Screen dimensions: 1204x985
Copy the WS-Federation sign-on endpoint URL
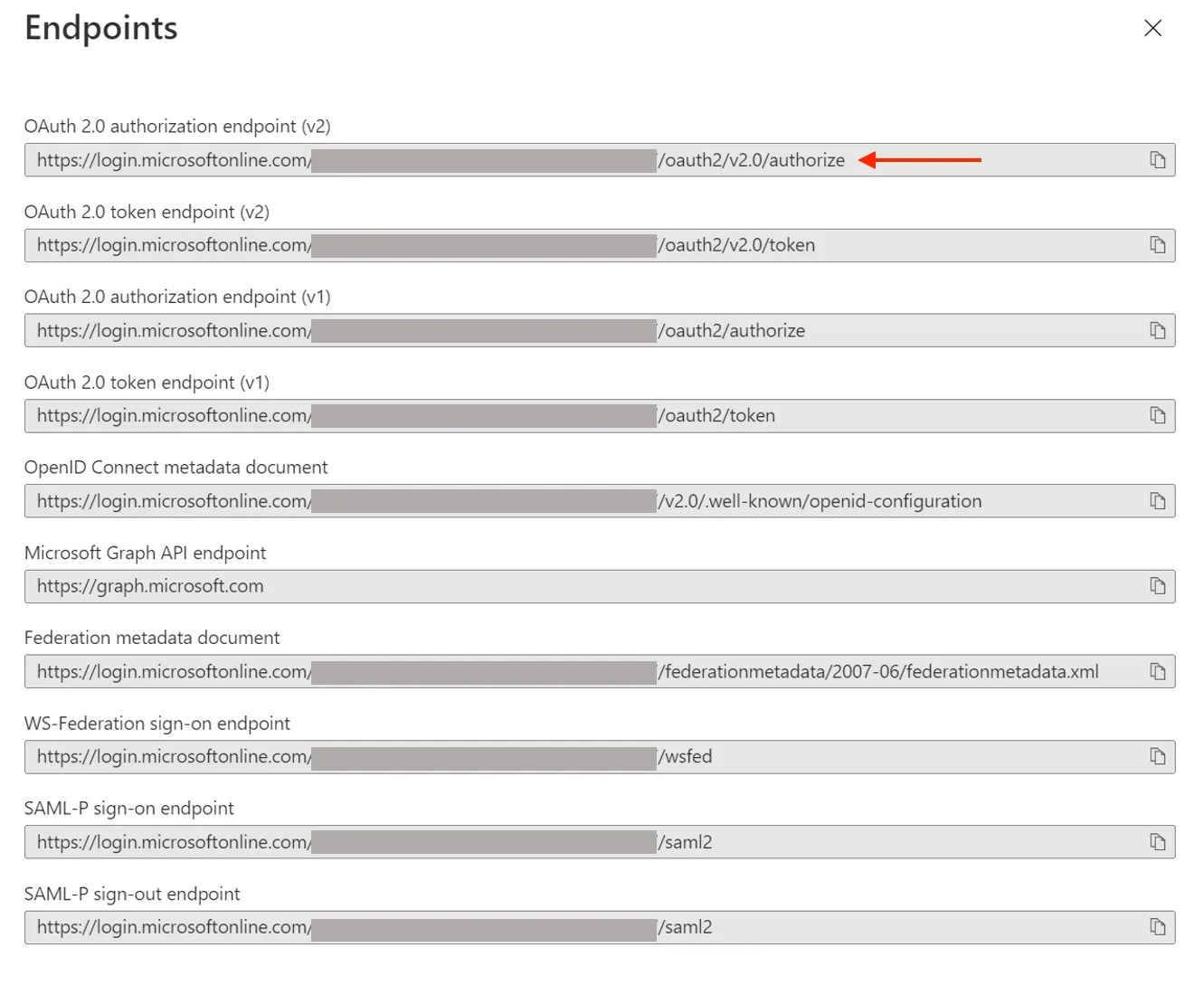[x=1157, y=756]
